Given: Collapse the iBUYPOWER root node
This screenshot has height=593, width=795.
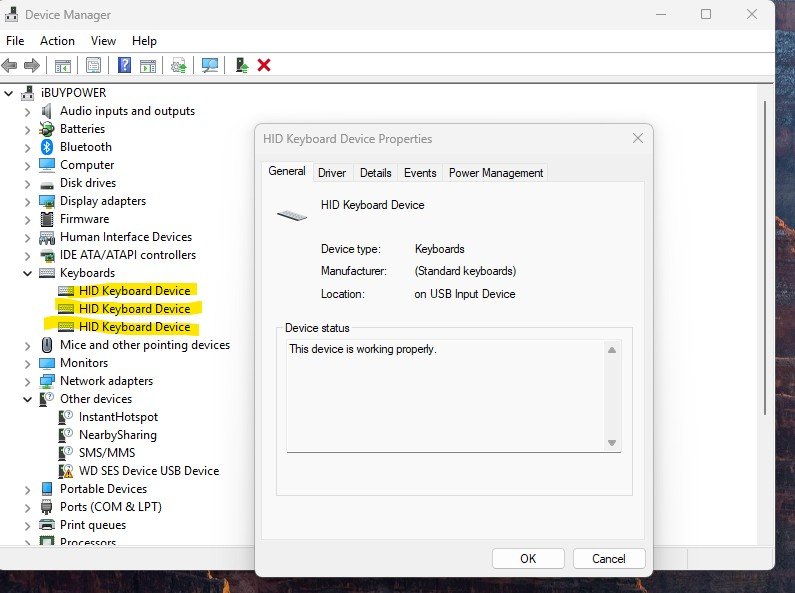Looking at the screenshot, I should [x=9, y=93].
